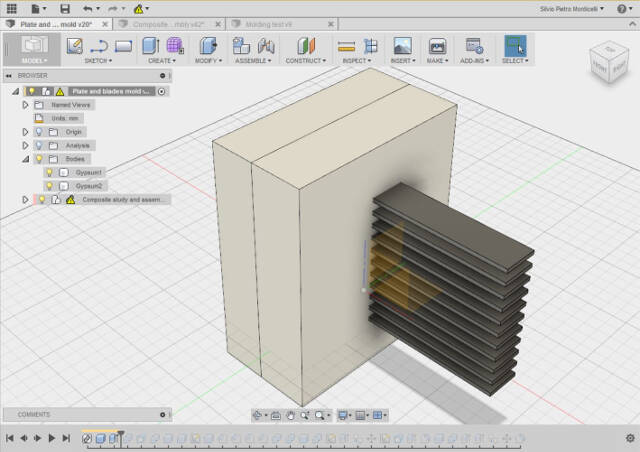Open the SELECT dropdown menu
Viewport: 640px width, 452px height.
515,60
